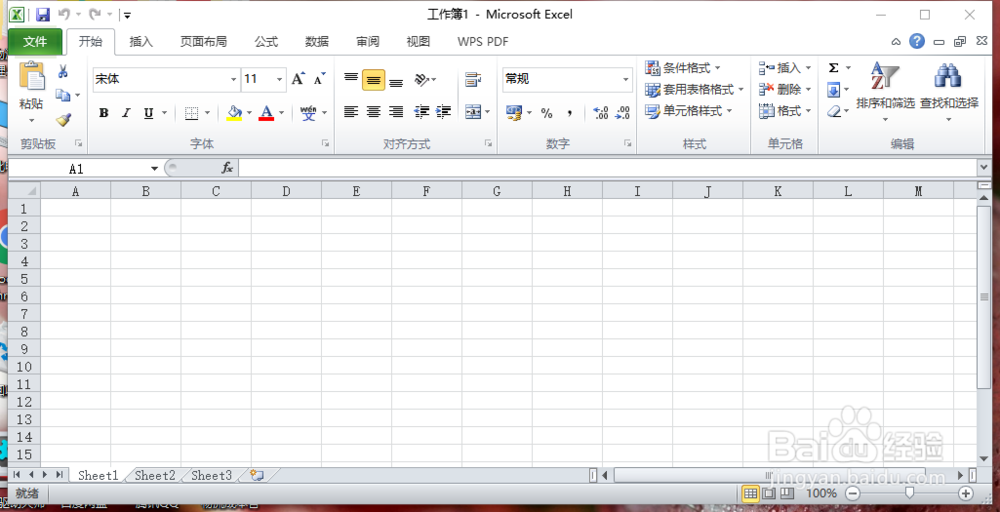The image size is (1000, 512).
Task: Open the Name Box dropdown arrow
Action: [x=154, y=168]
